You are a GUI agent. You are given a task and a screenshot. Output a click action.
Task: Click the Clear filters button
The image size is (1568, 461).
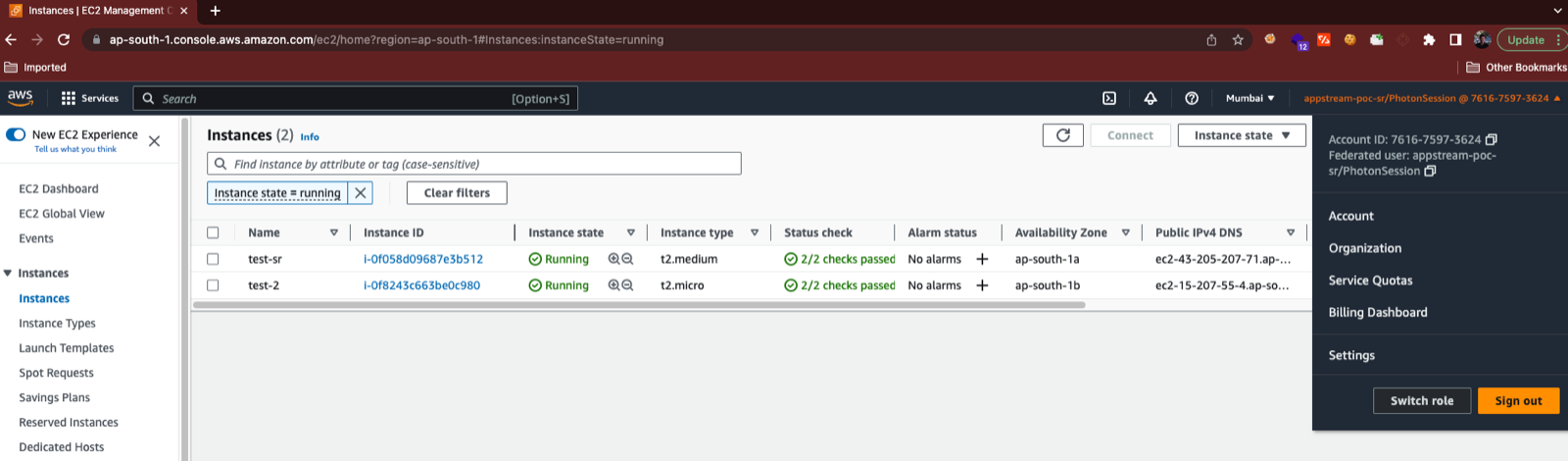coord(457,193)
